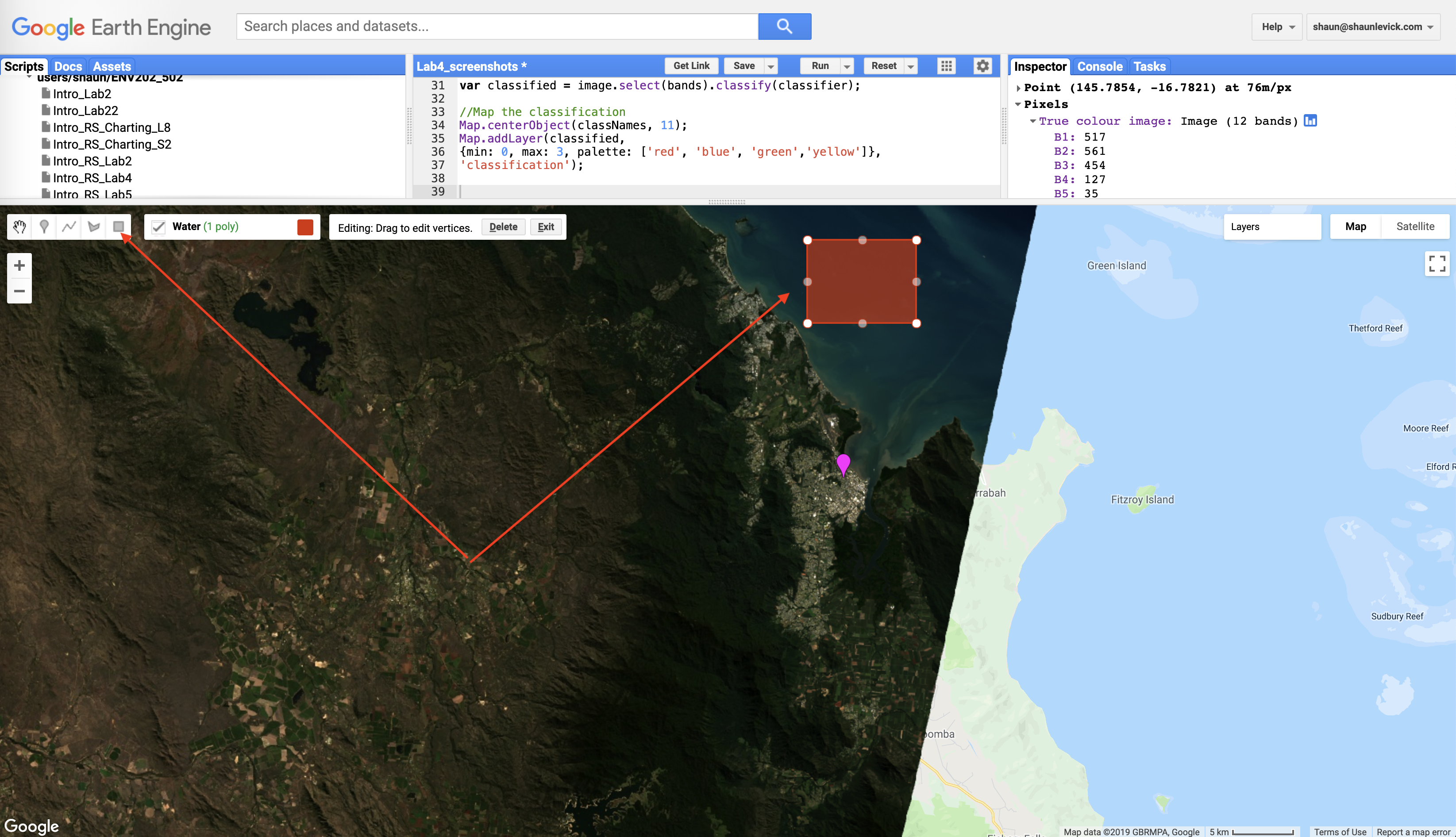Open the Layers panel on the map
Image resolution: width=1456 pixels, height=837 pixels.
(1272, 227)
